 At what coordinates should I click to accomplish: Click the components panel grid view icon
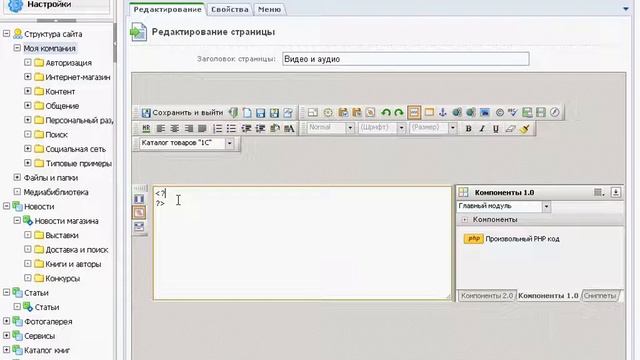tap(599, 192)
